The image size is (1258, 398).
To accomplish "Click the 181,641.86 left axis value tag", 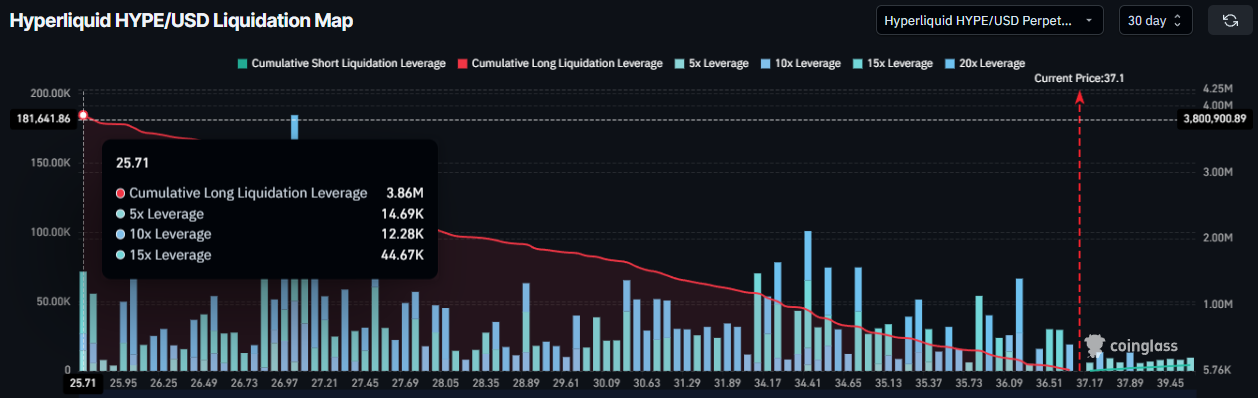I will click(x=43, y=119).
